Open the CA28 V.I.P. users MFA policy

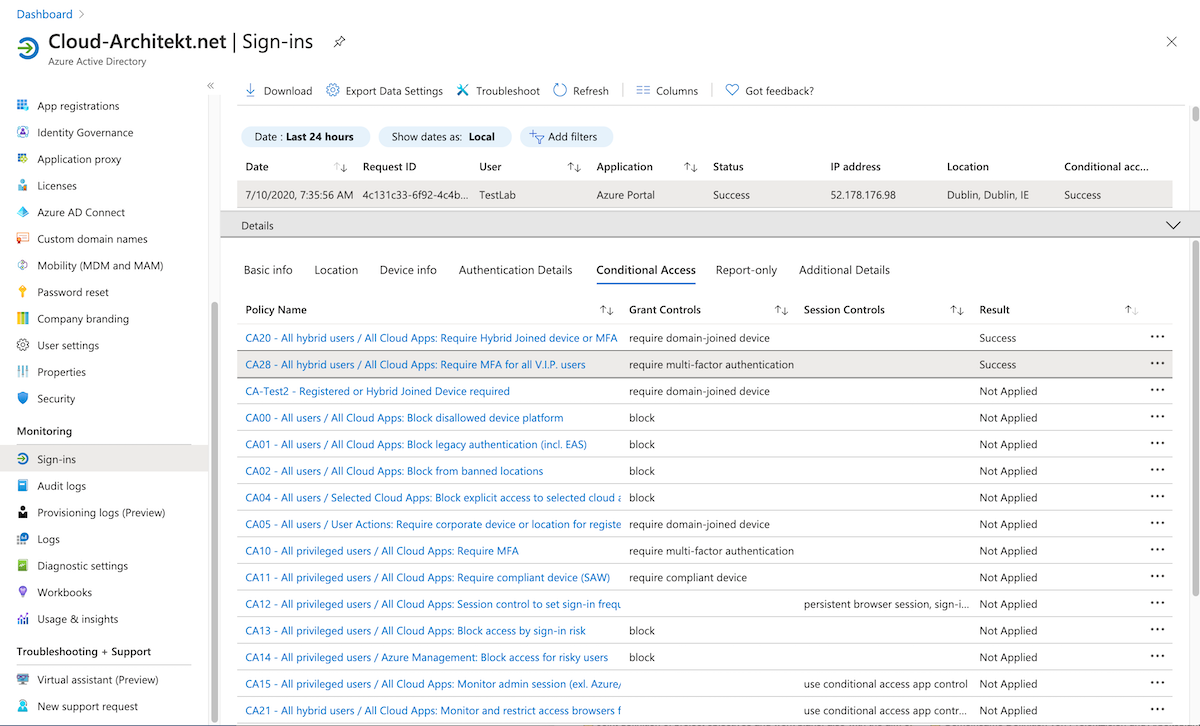(416, 365)
